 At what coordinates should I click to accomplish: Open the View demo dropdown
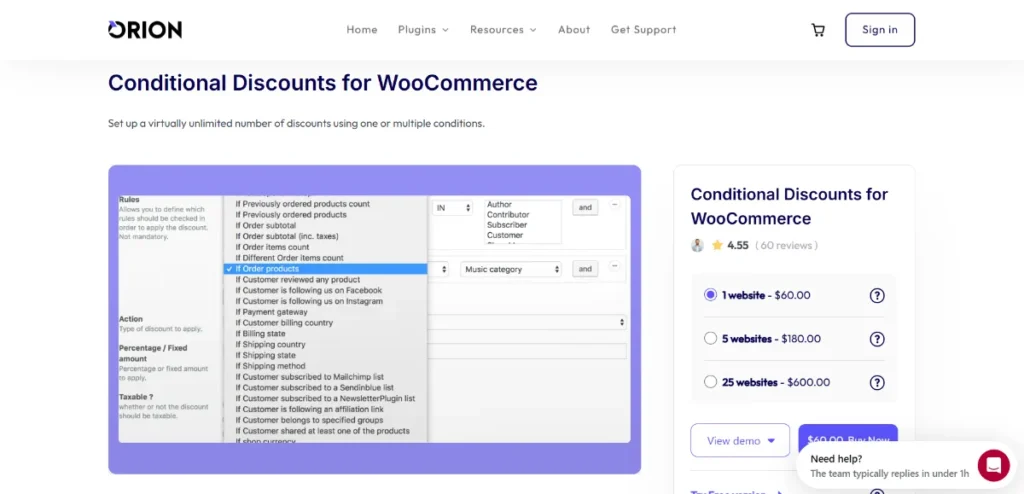point(740,441)
